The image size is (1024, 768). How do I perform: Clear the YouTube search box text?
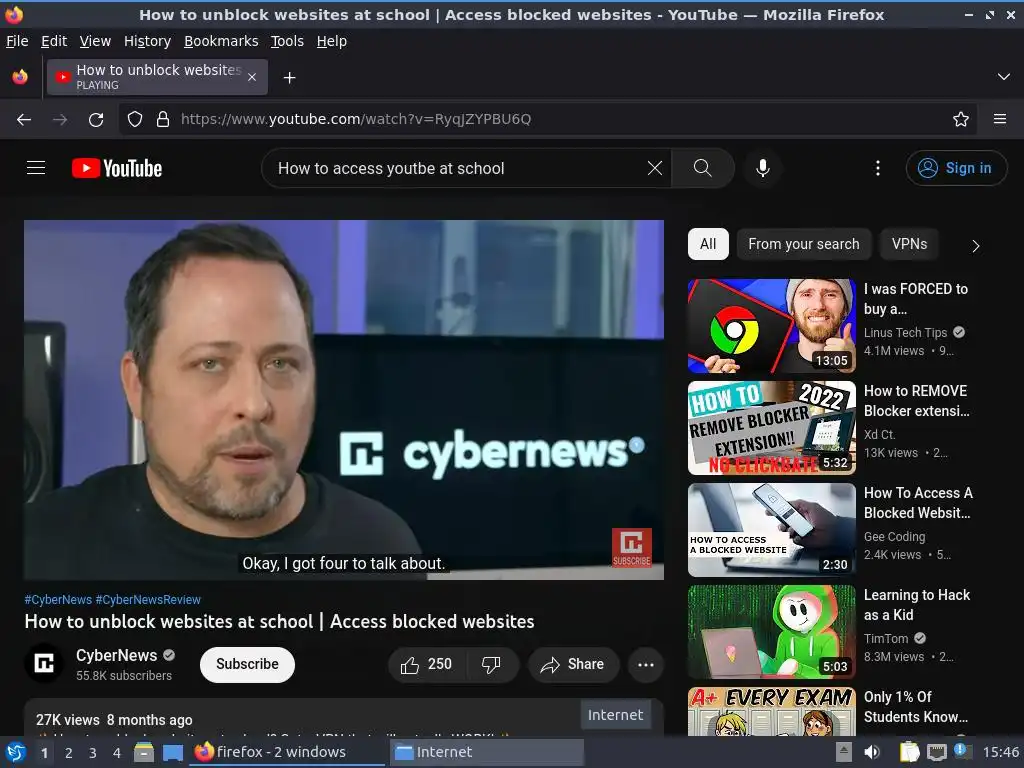click(x=654, y=168)
